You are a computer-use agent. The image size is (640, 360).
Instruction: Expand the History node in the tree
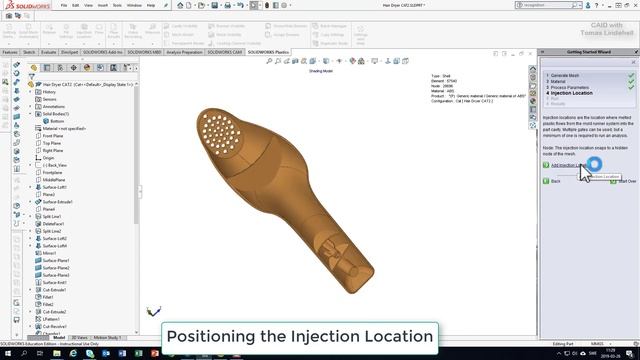pyautogui.click(x=30, y=92)
